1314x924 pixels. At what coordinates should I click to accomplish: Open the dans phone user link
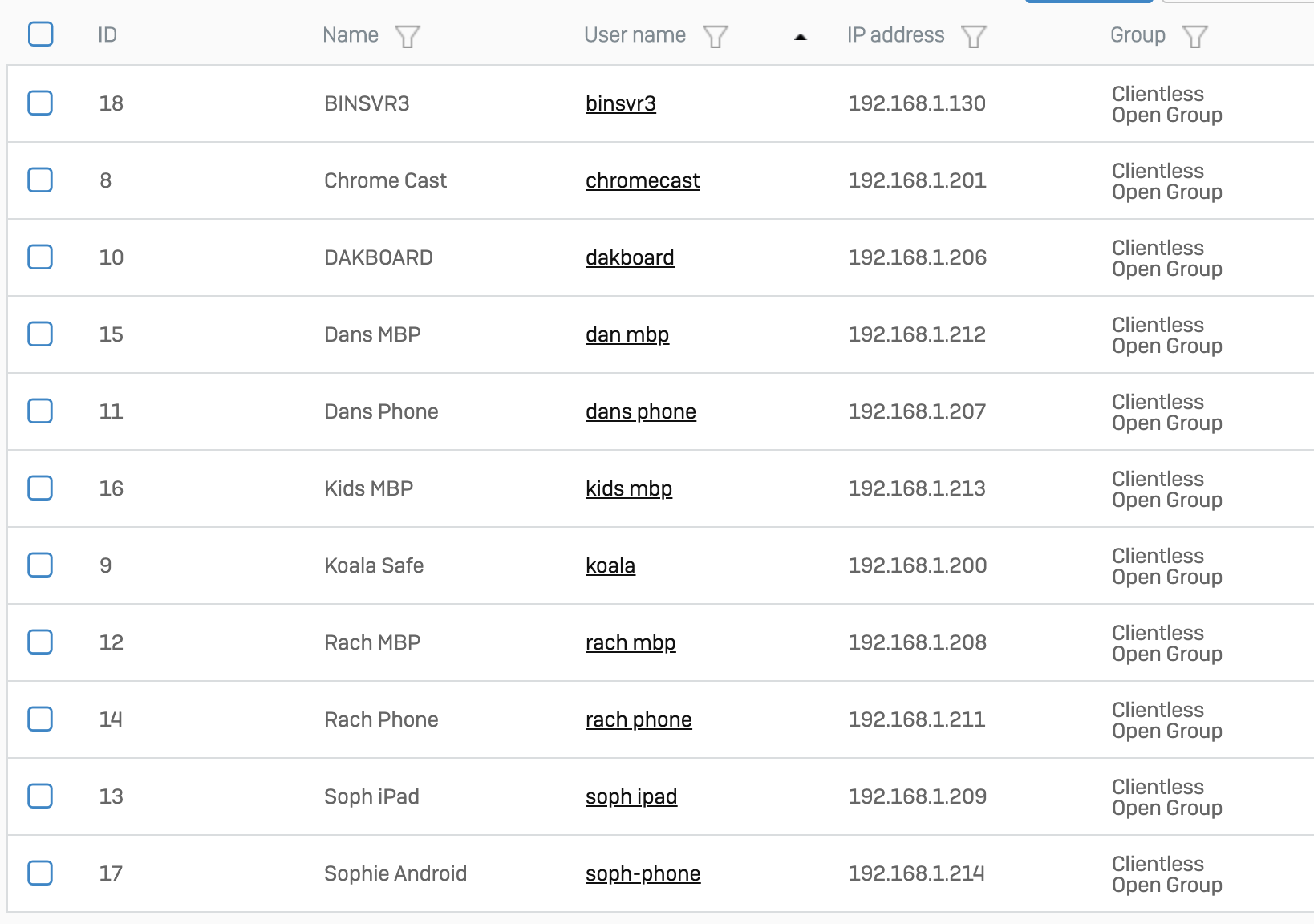click(640, 411)
